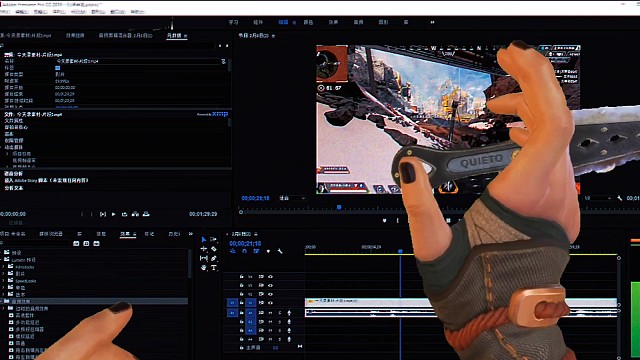640x360 pixels.
Task: Open timeline display settings wrench
Action: pyautogui.click(x=280, y=251)
